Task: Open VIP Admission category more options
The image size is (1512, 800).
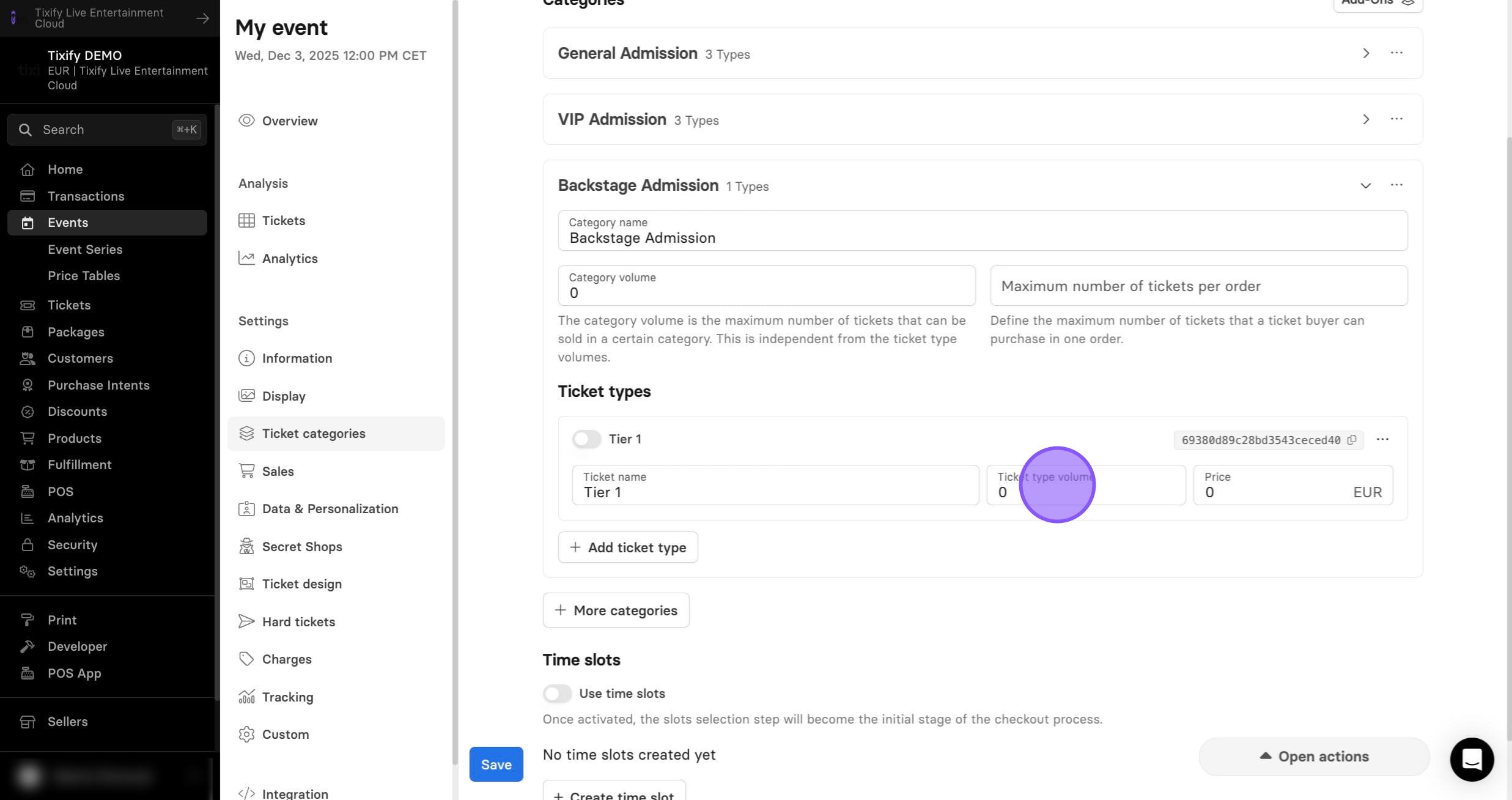Action: click(1396, 119)
